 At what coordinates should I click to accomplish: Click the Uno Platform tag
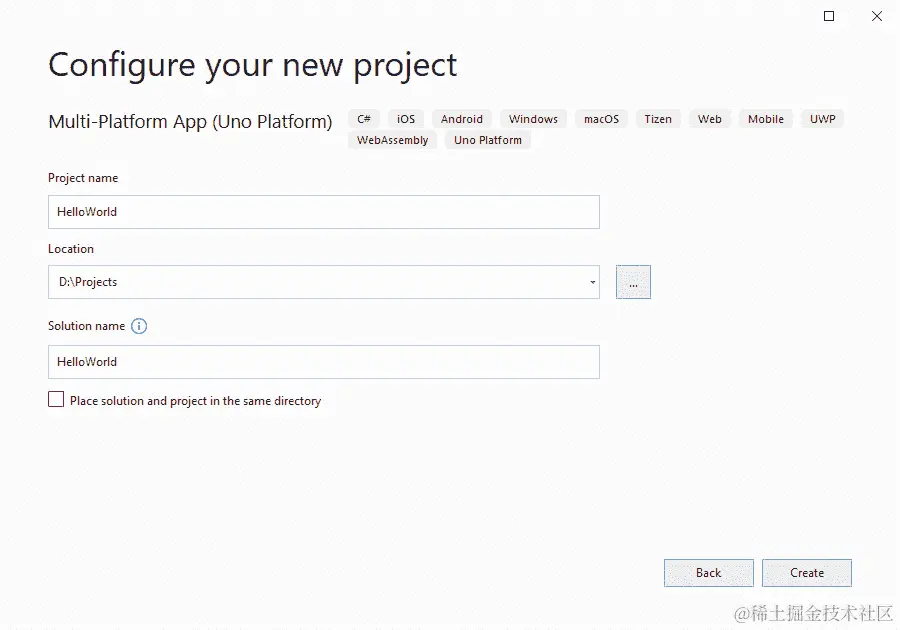click(x=488, y=140)
